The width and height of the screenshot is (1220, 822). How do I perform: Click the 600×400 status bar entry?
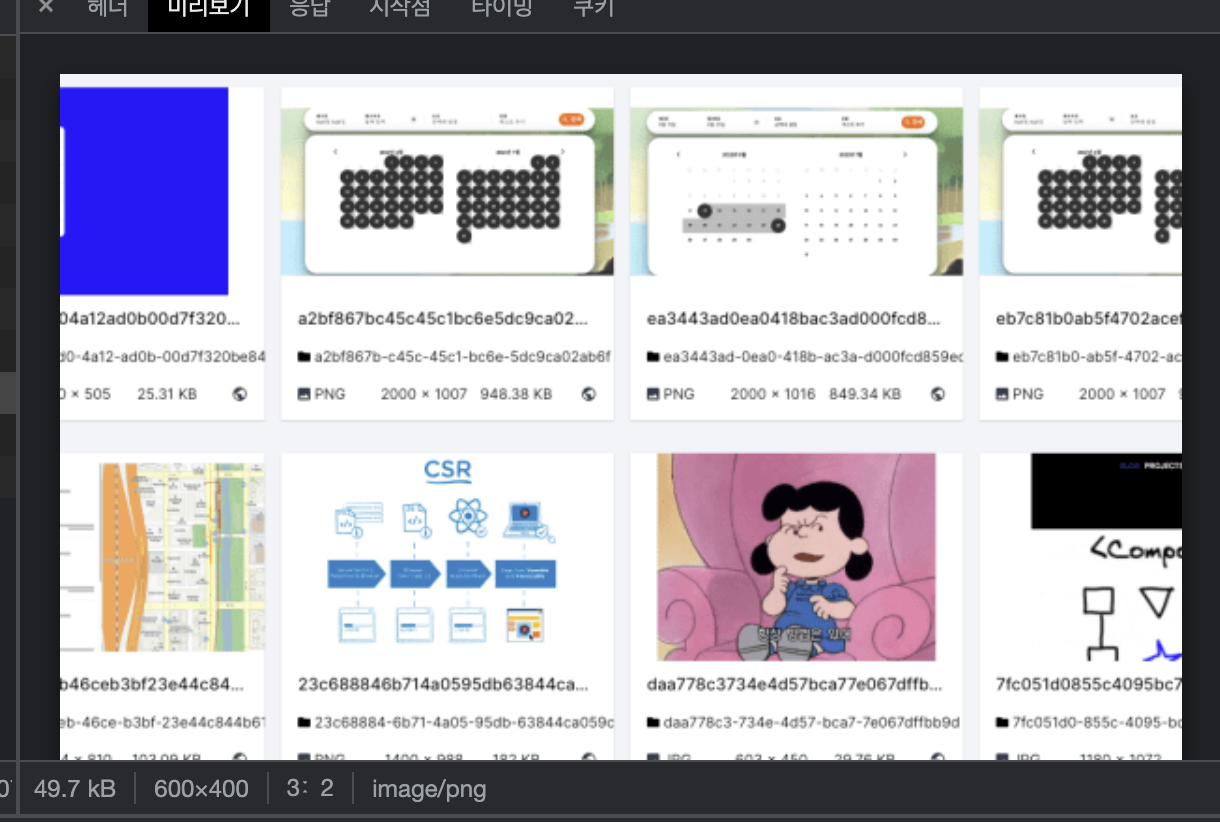pyautogui.click(x=201, y=789)
